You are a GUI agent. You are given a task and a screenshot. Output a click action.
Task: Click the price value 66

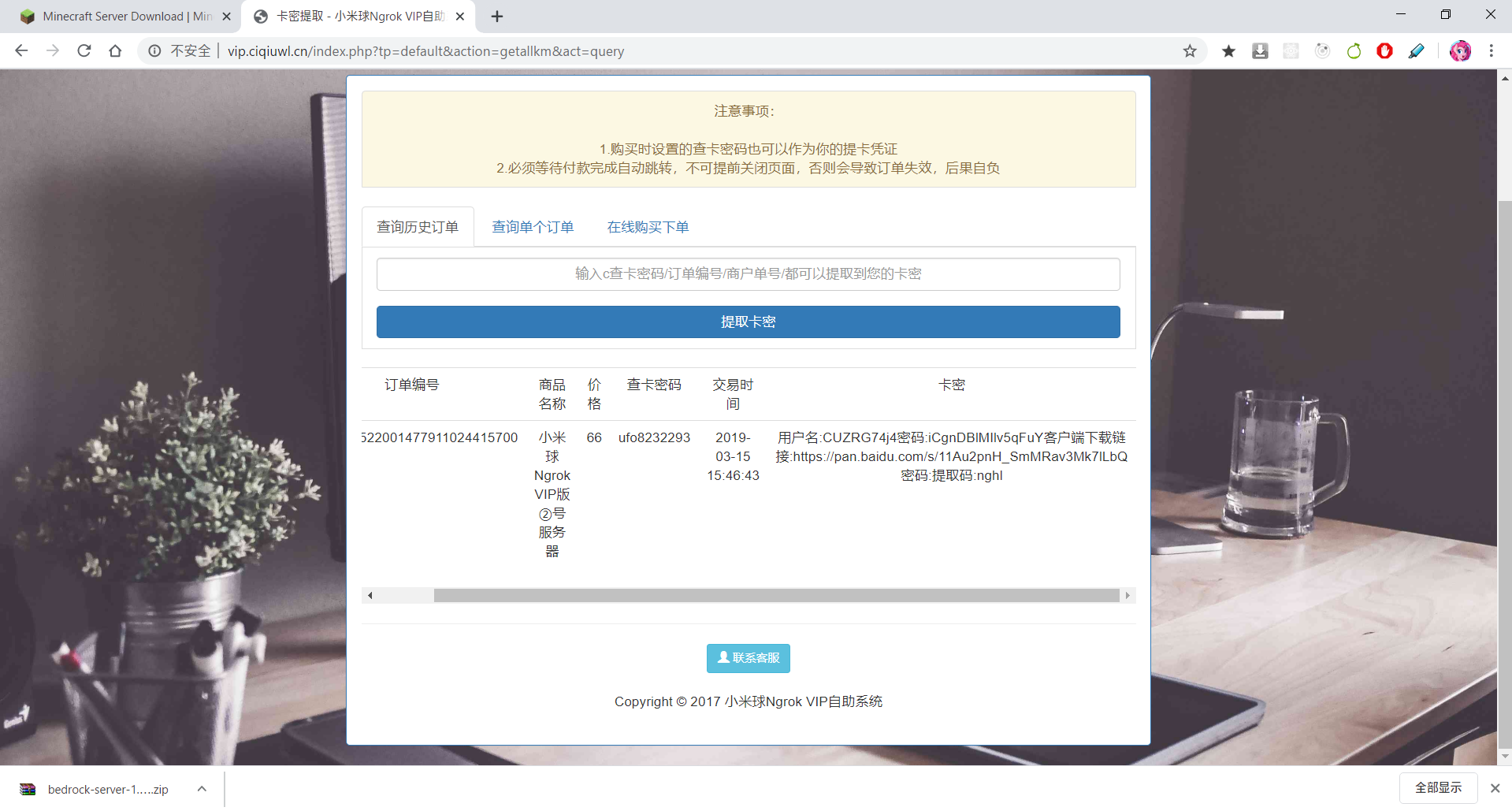(x=594, y=438)
